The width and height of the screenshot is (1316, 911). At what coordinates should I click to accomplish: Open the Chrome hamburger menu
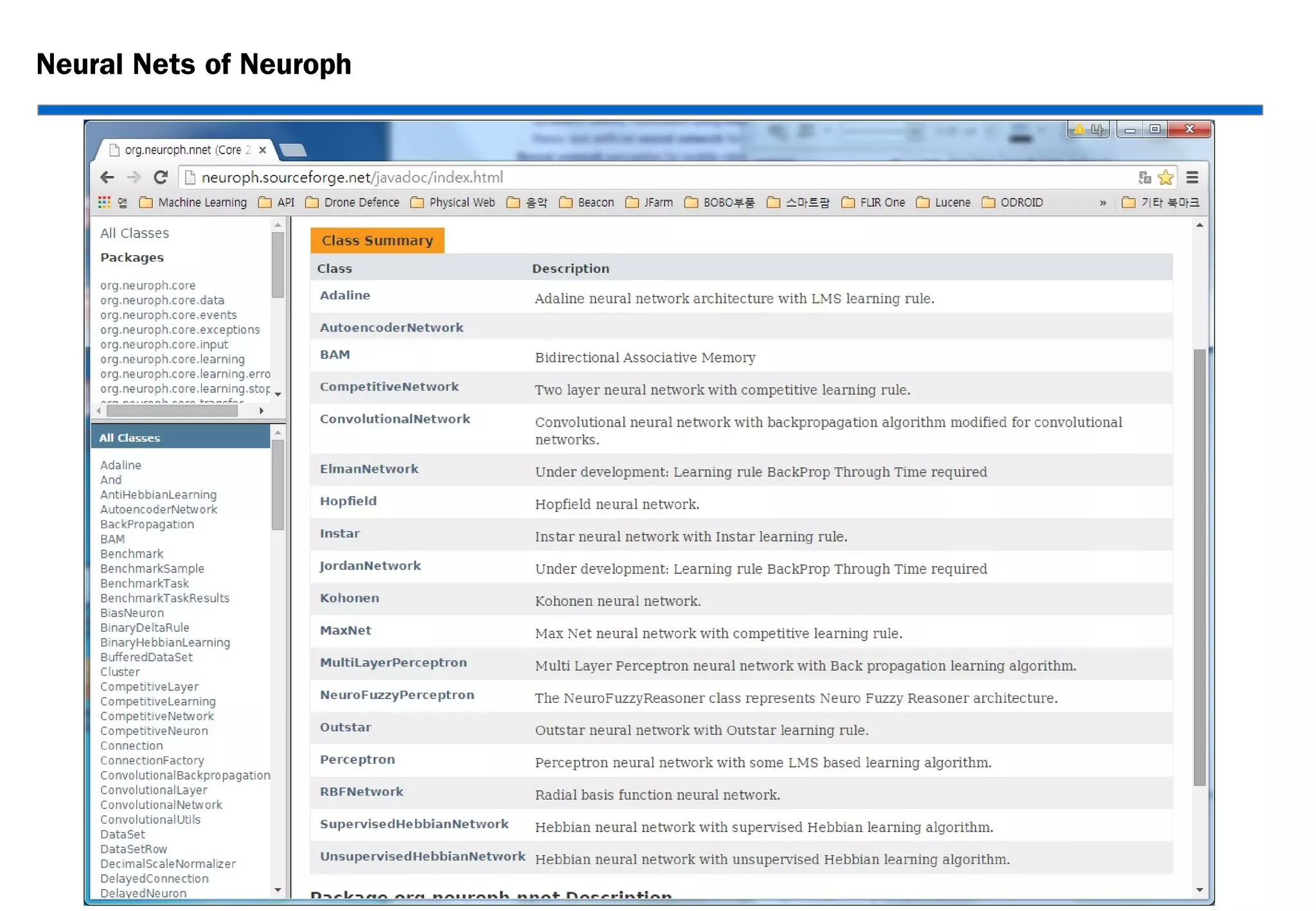point(1193,177)
